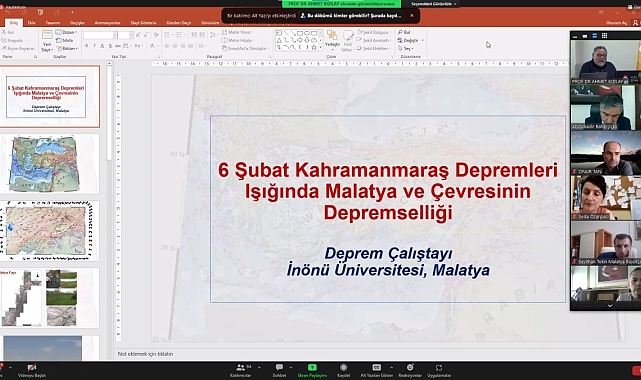Image resolution: width=641 pixels, height=380 pixels.
Task: Switch to the Geçişler tab
Action: [77, 23]
